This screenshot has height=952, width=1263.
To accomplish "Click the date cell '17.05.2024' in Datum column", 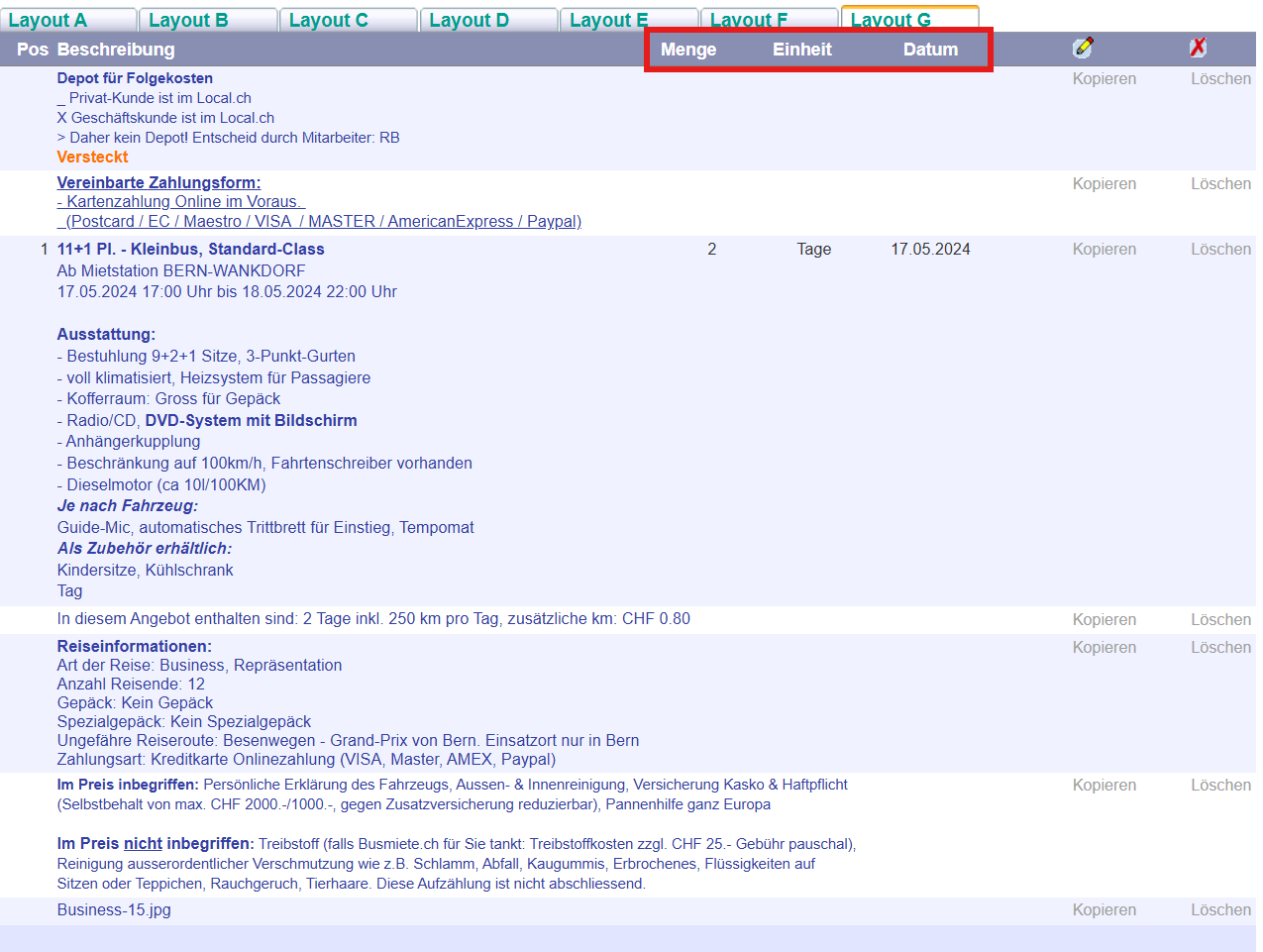I will 930,250.
